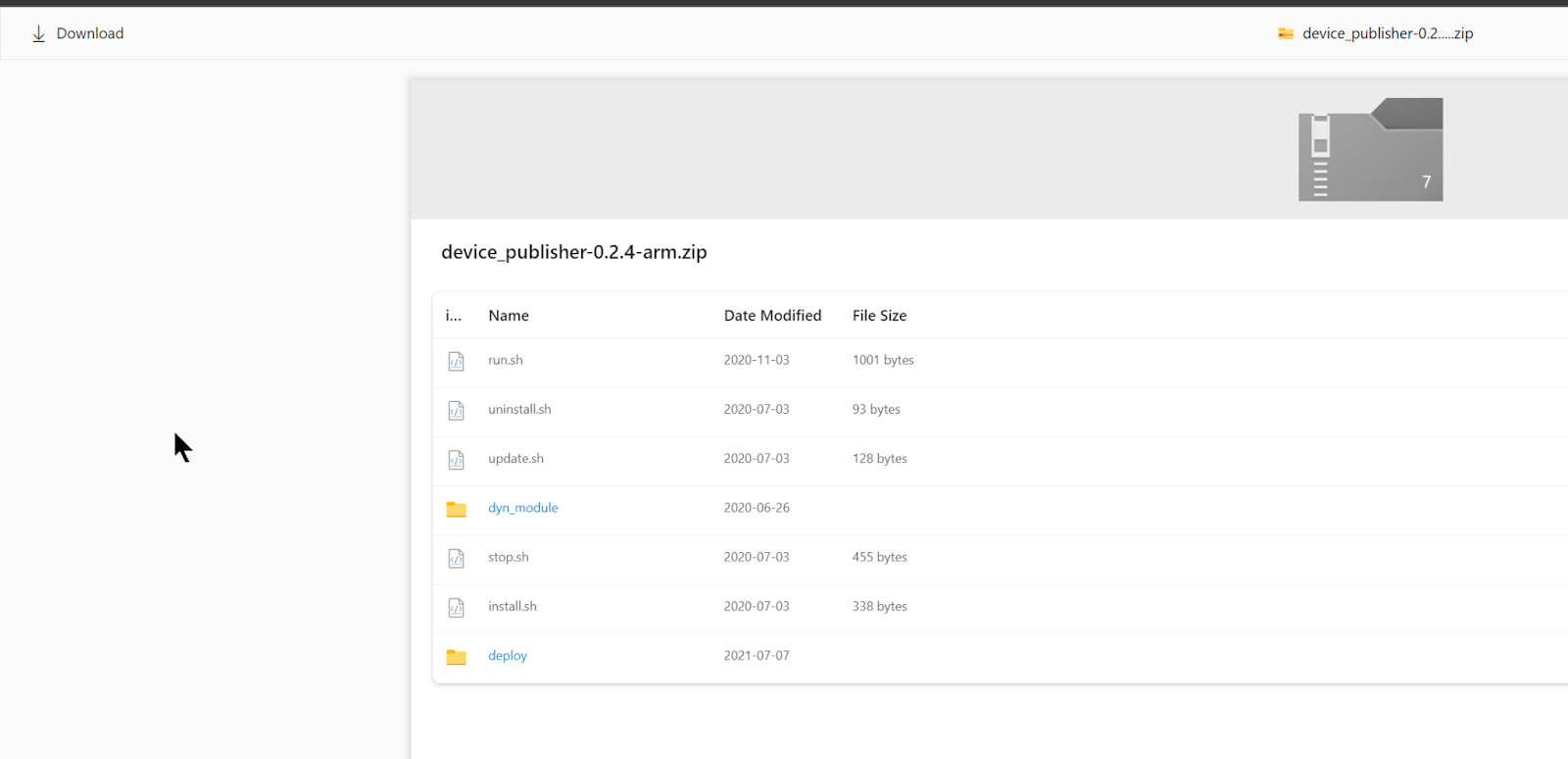Screen dimensions: 1568x759
Task: Select the stop.sh file name
Action: (509, 557)
